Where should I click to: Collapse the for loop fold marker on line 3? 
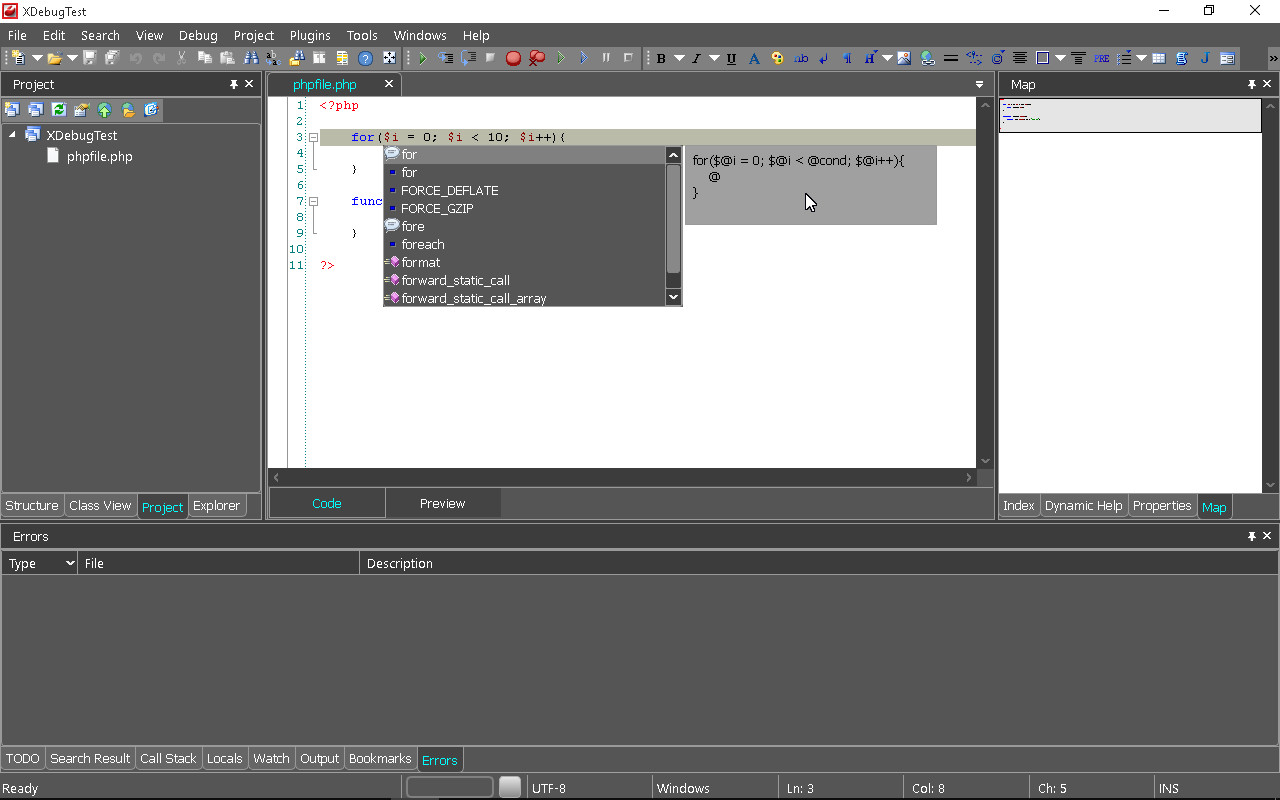coord(313,137)
